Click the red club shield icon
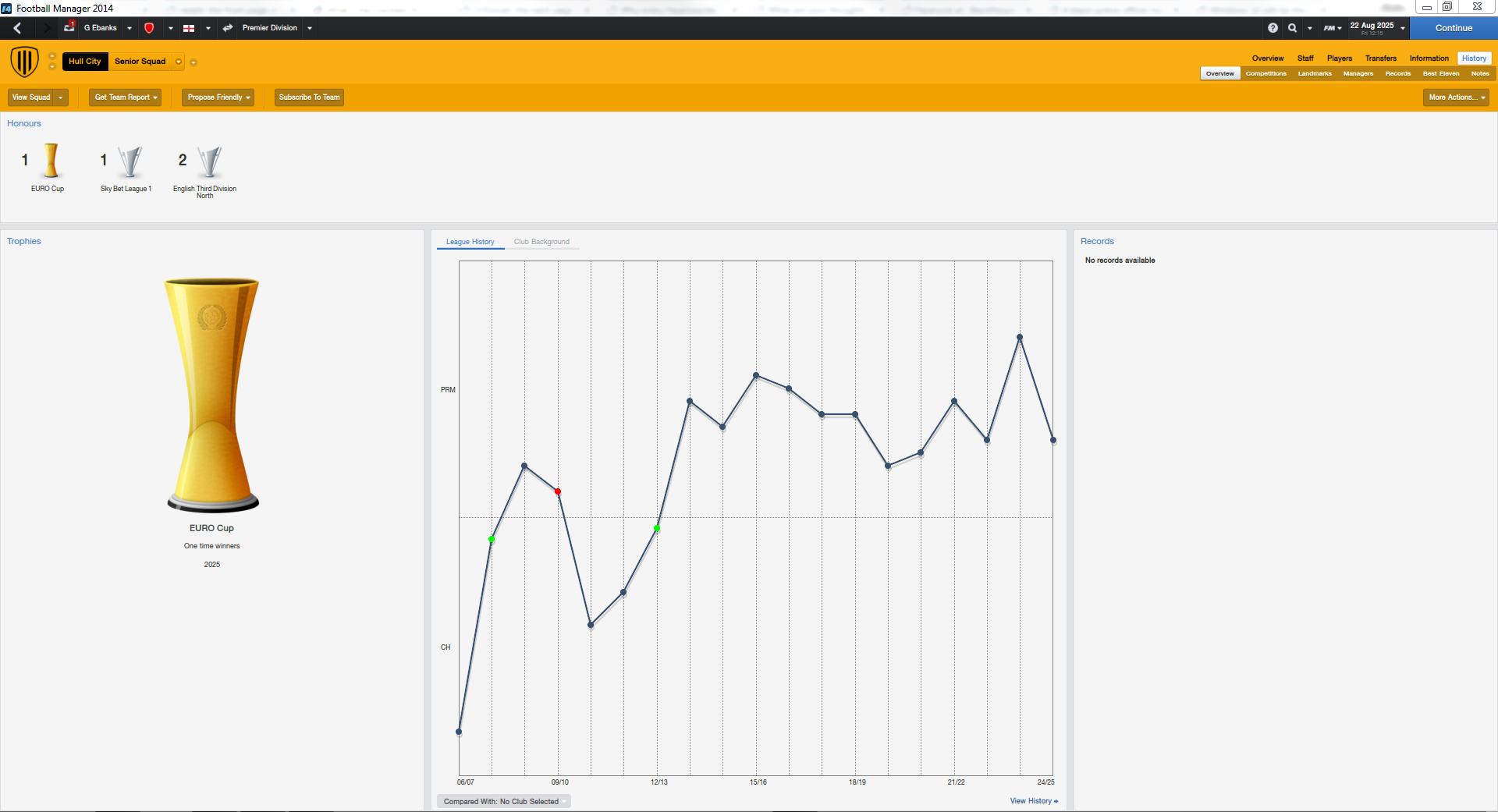1498x812 pixels. click(x=149, y=28)
